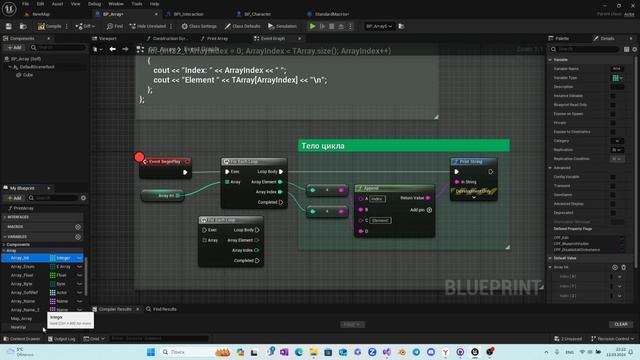Open the Details panel settings gear
The height and width of the screenshot is (360, 640).
pyautogui.click(x=635, y=49)
